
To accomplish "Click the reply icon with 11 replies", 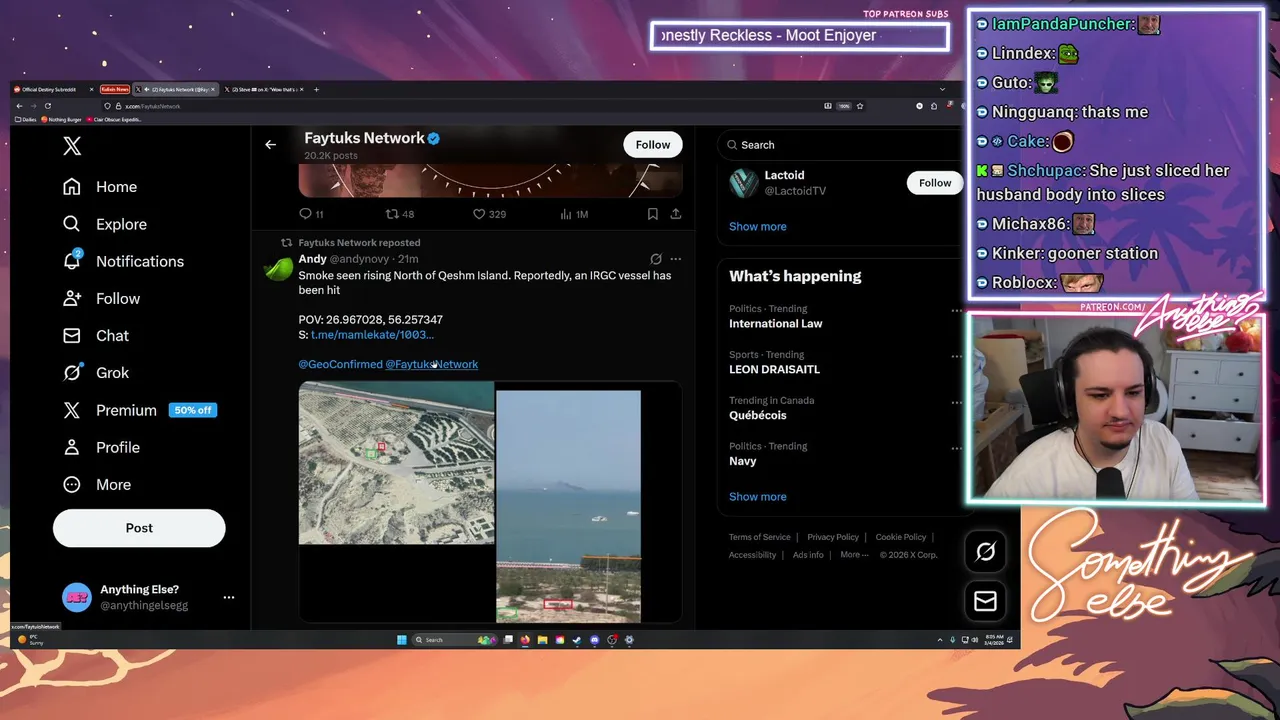I will (x=311, y=214).
